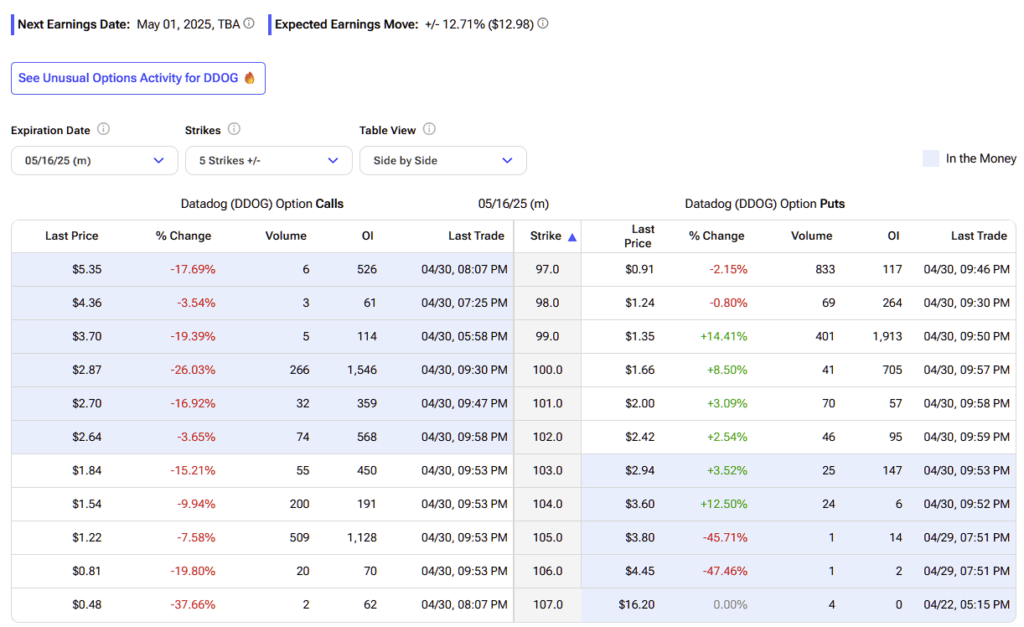
Task: Click call change value -3.65%
Action: click(x=196, y=437)
